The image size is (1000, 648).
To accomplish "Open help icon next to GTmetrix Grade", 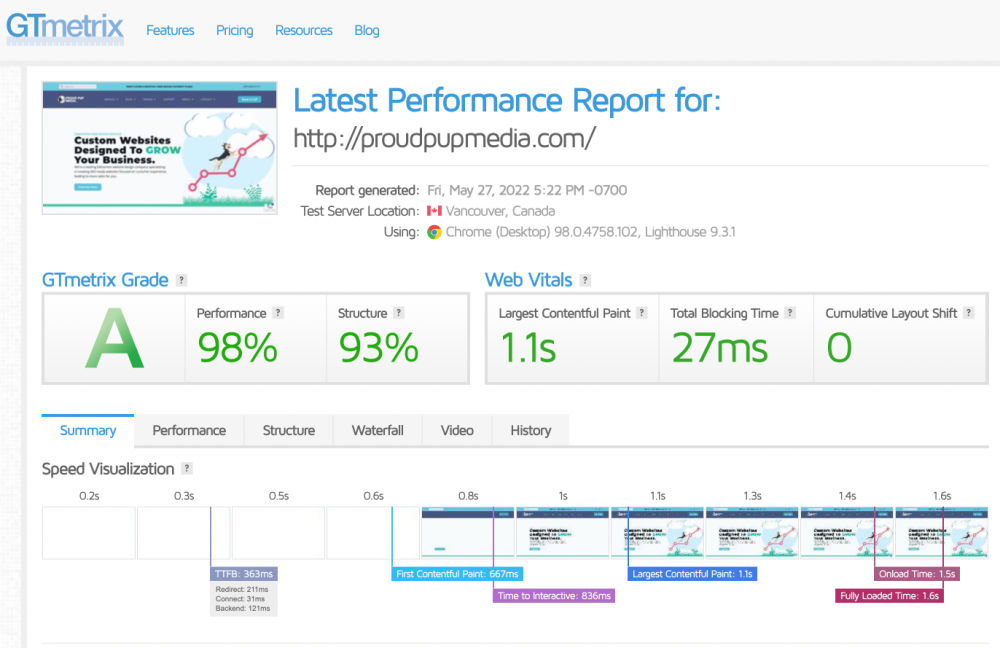I will [182, 280].
